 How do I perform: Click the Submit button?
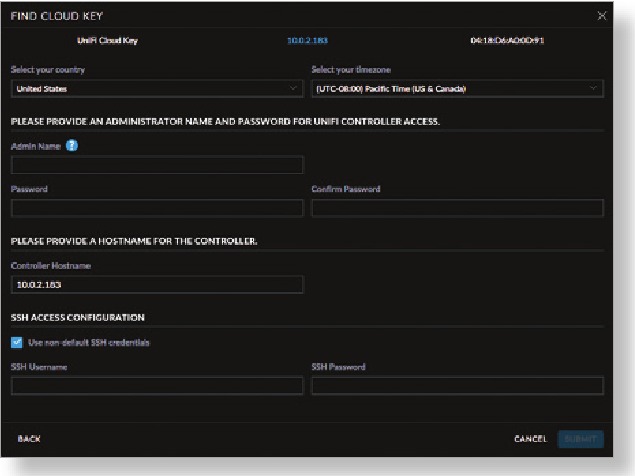[x=580, y=439]
